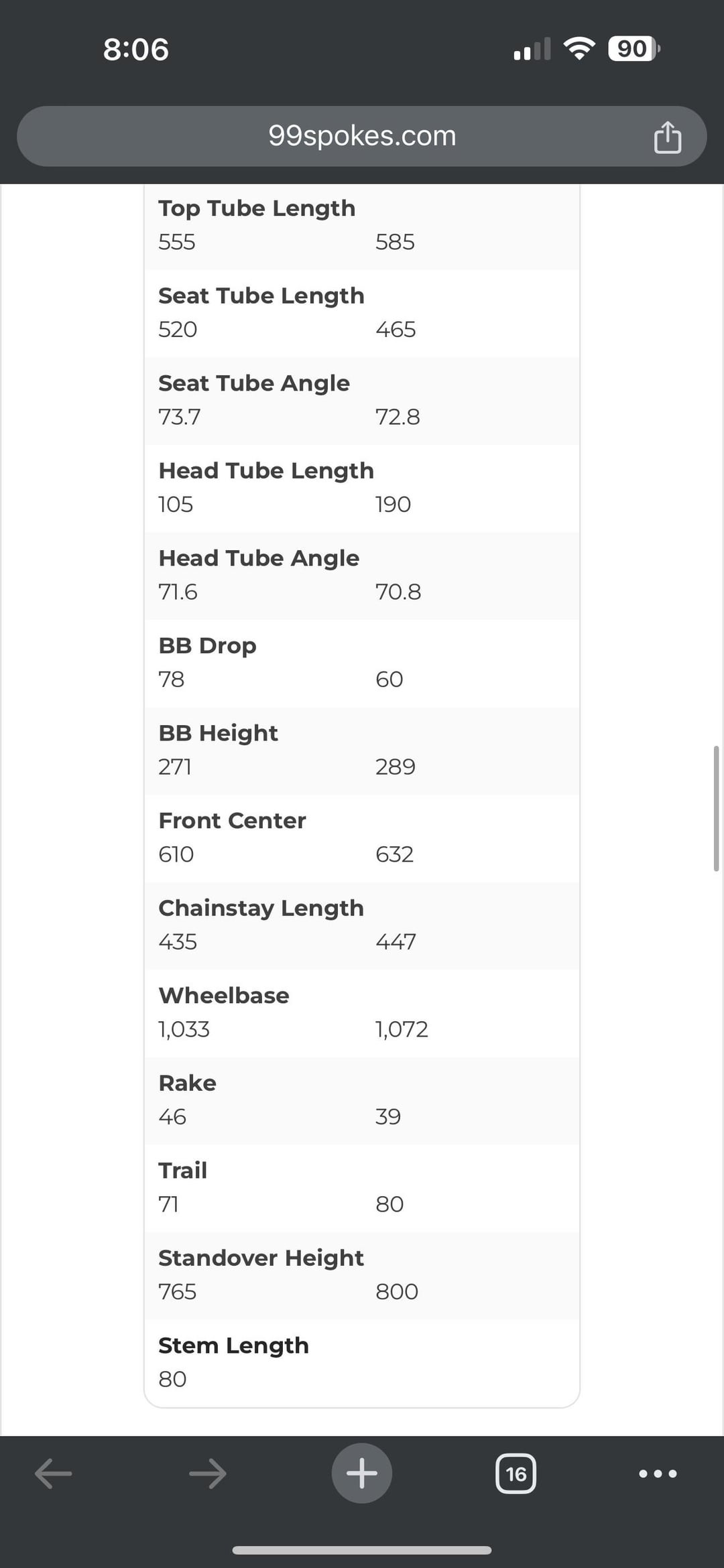Viewport: 724px width, 1568px height.
Task: Tap the Standover Height label
Action: (261, 1258)
